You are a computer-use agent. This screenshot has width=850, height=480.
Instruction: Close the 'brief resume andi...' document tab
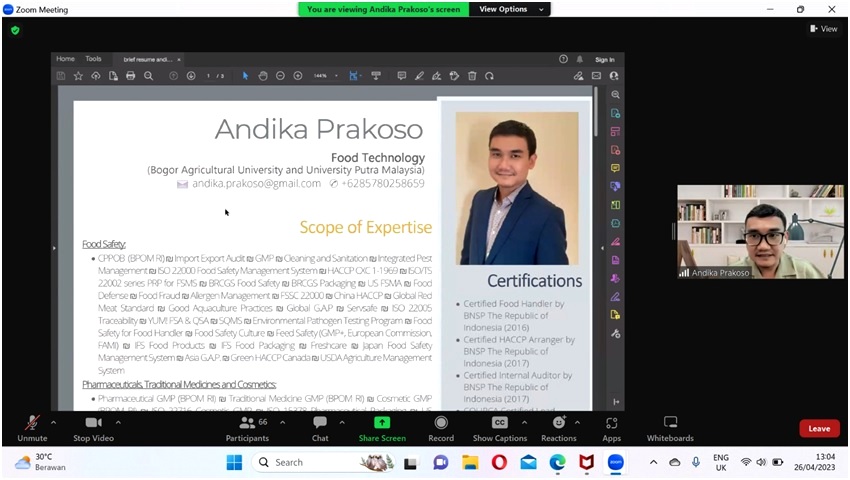point(179,60)
